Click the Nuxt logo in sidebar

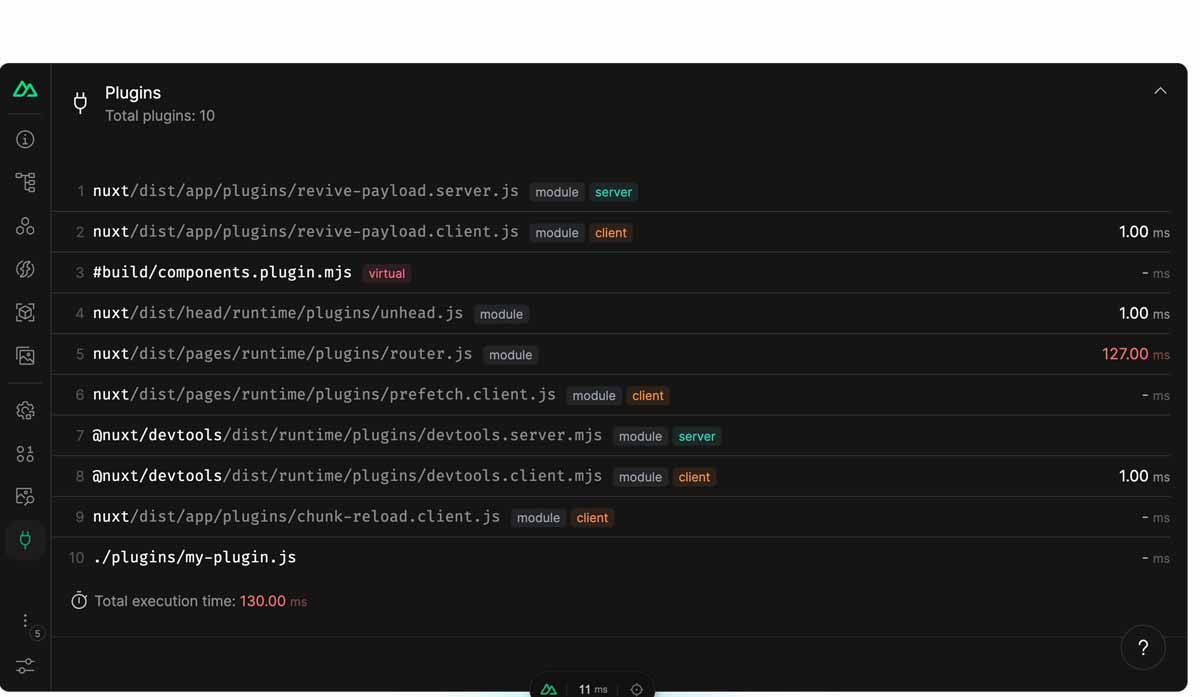(x=25, y=89)
